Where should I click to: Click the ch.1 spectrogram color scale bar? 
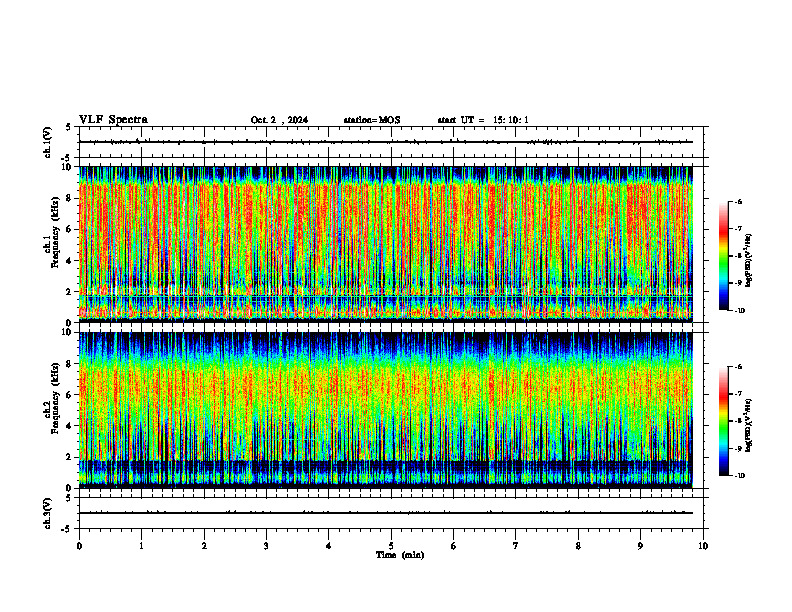pos(723,256)
